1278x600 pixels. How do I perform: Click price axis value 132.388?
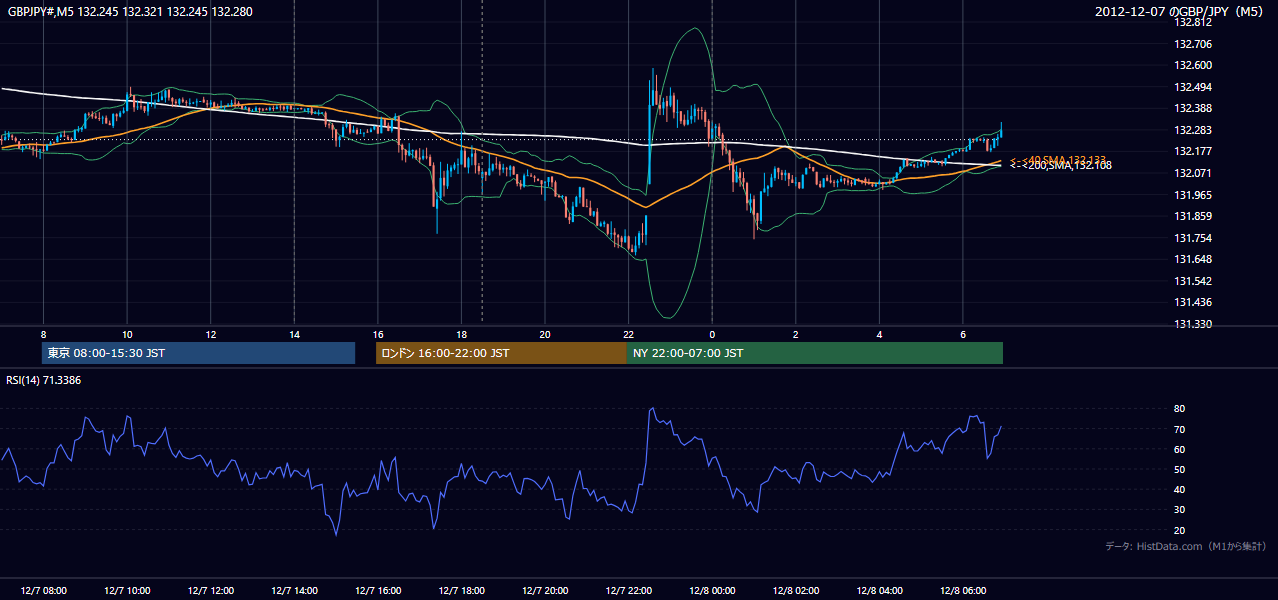1193,108
